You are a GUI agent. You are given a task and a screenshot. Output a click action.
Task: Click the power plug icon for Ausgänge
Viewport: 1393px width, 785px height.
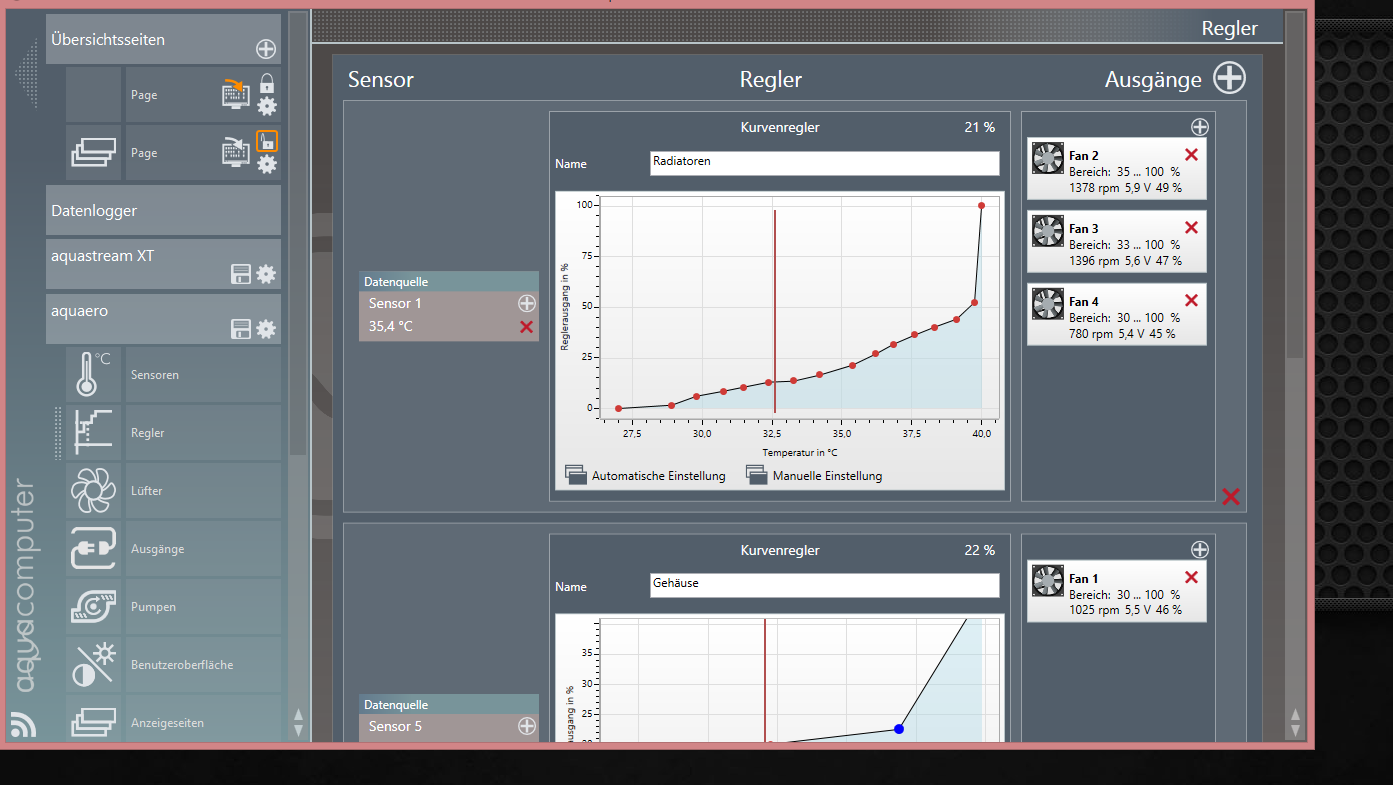(x=94, y=549)
